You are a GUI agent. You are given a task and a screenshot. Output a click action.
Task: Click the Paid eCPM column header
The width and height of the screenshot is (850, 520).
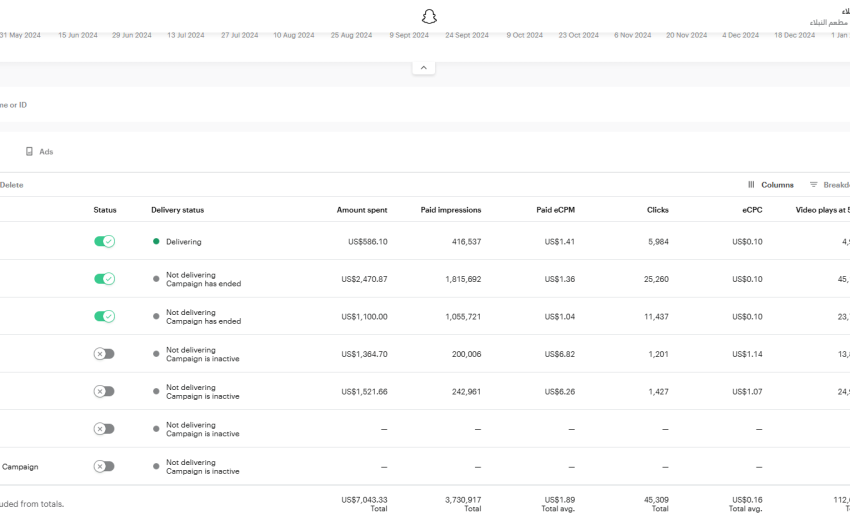coord(555,210)
